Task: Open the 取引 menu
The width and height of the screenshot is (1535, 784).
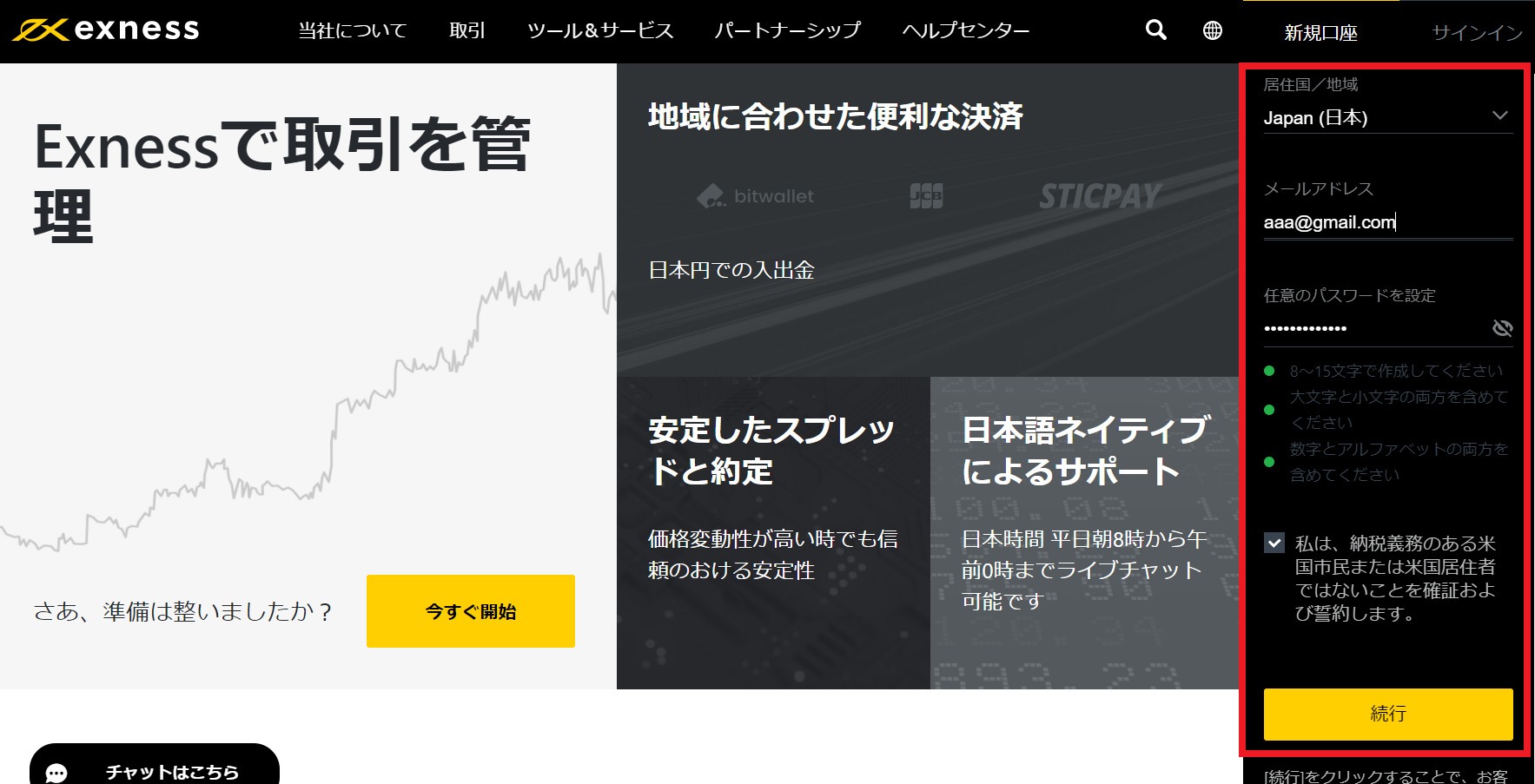Action: point(467,31)
